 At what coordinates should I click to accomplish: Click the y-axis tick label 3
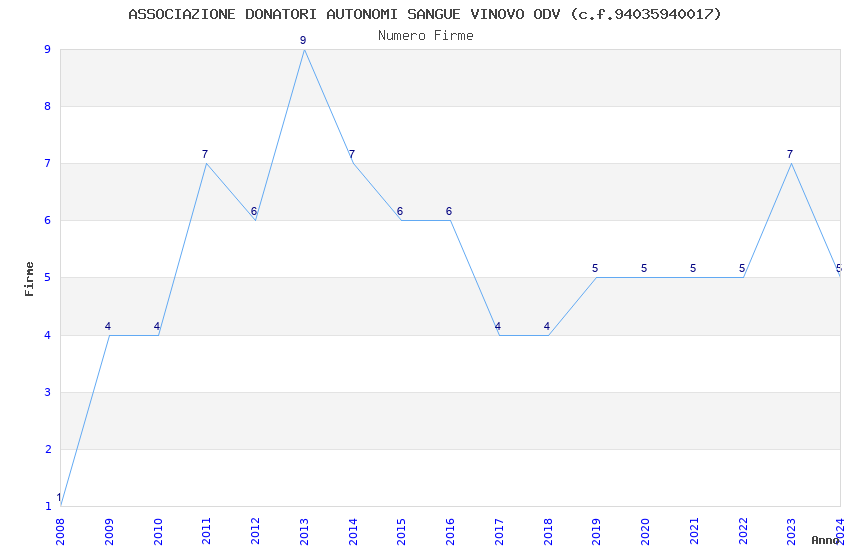(48, 392)
